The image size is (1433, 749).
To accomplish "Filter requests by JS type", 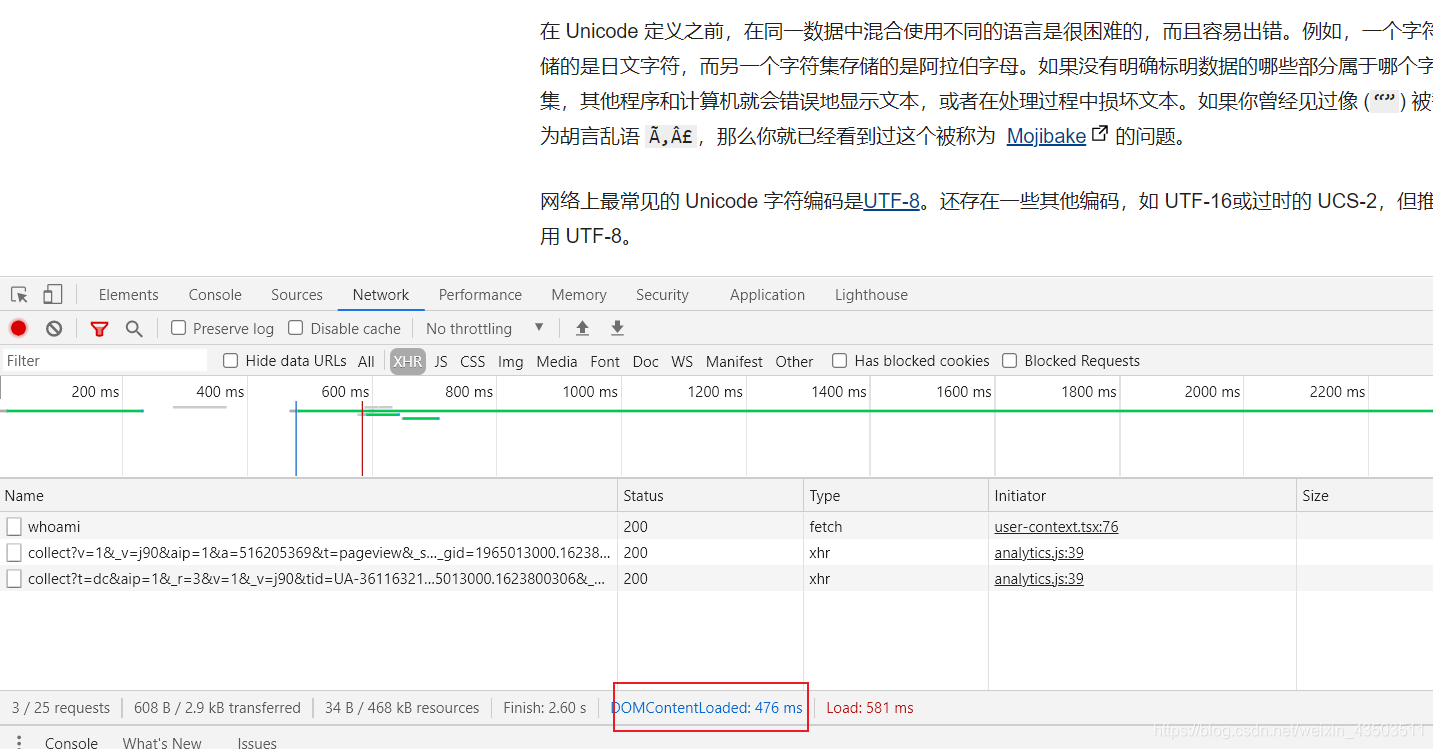I will [441, 362].
